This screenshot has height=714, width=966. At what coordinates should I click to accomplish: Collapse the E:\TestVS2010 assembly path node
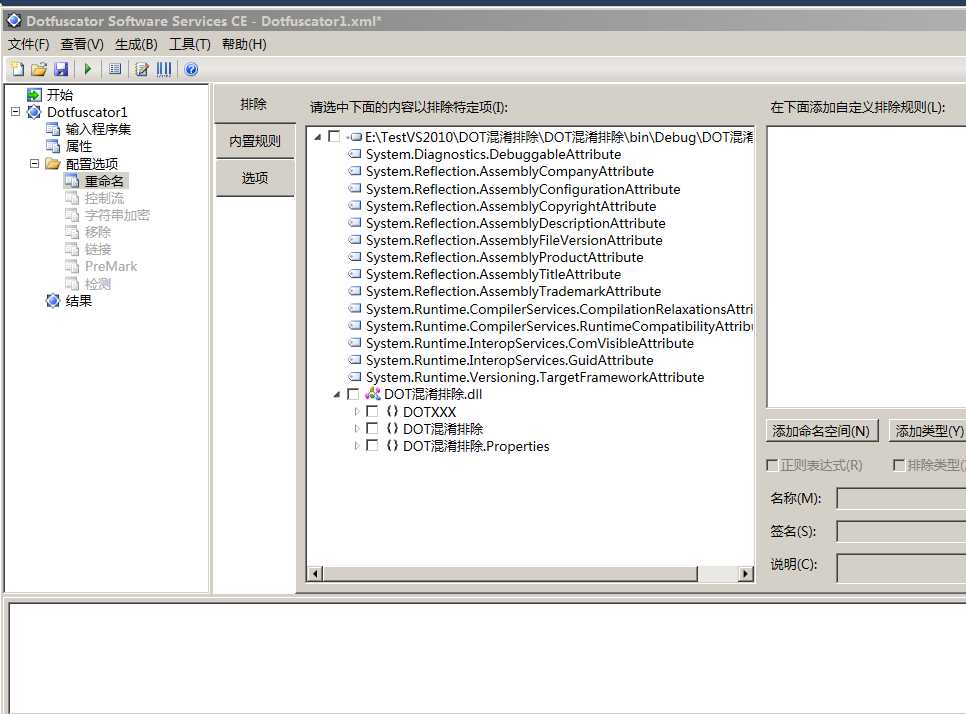point(318,137)
